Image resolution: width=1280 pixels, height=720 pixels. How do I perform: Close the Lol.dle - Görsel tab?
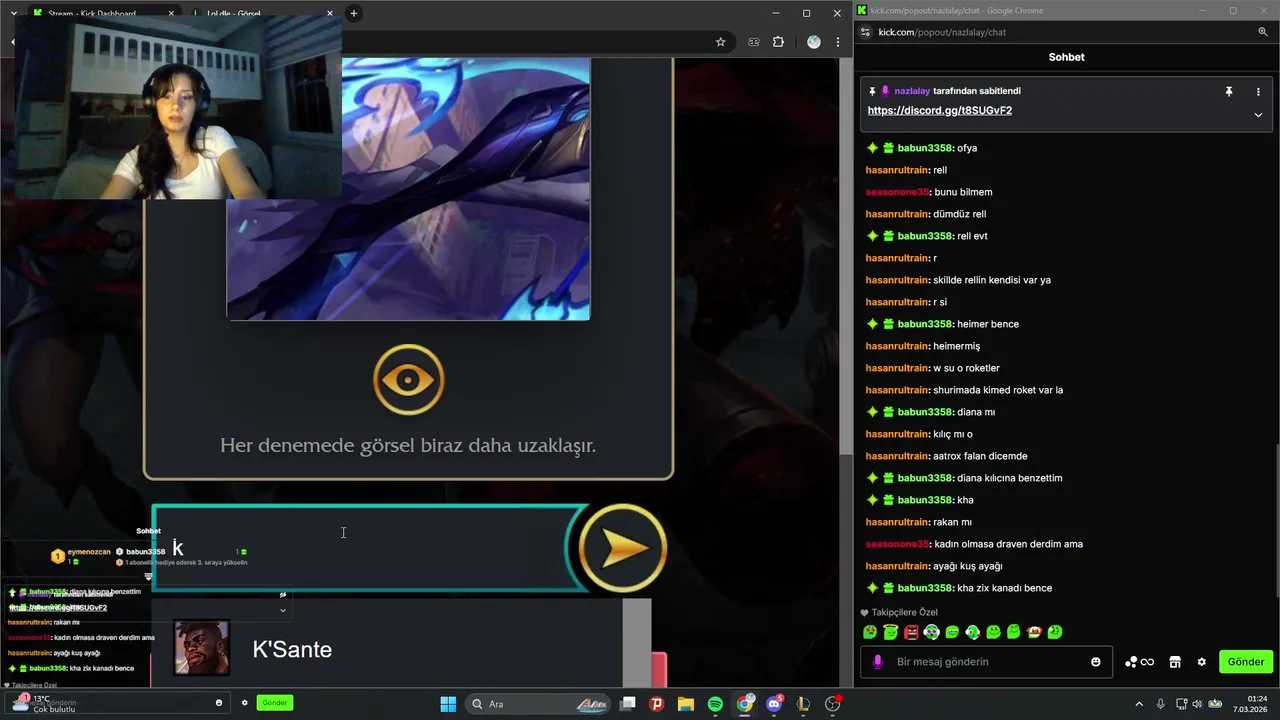330,14
